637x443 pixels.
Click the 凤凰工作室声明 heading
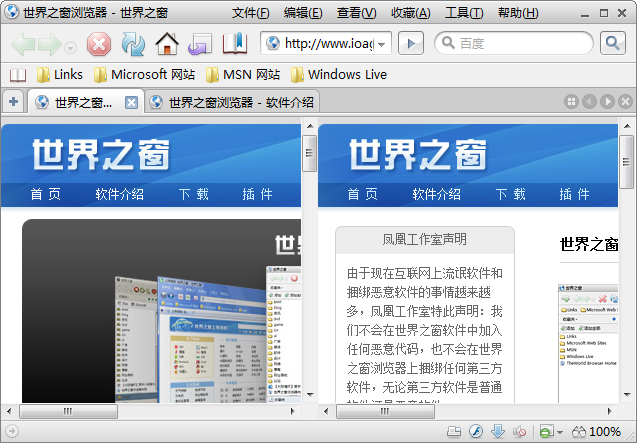coord(425,239)
